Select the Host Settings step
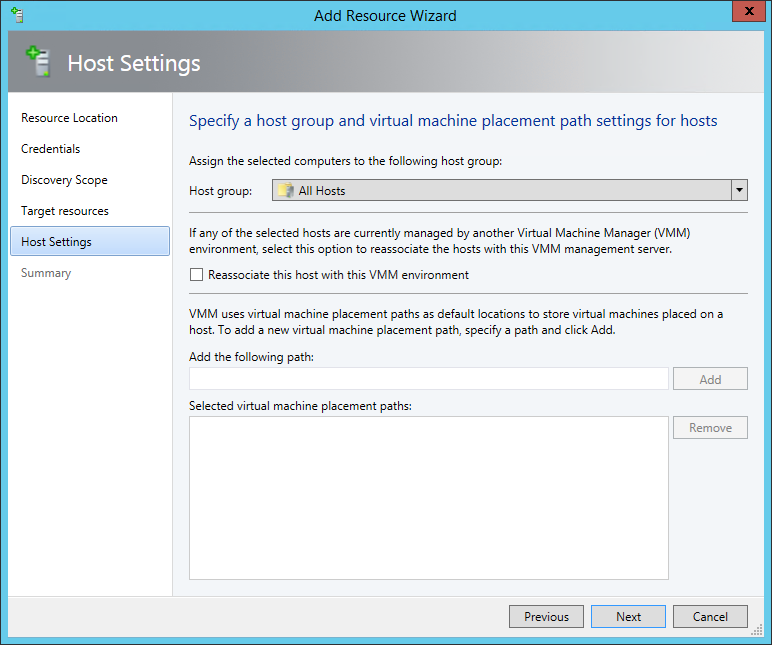This screenshot has width=772, height=645. [90, 241]
